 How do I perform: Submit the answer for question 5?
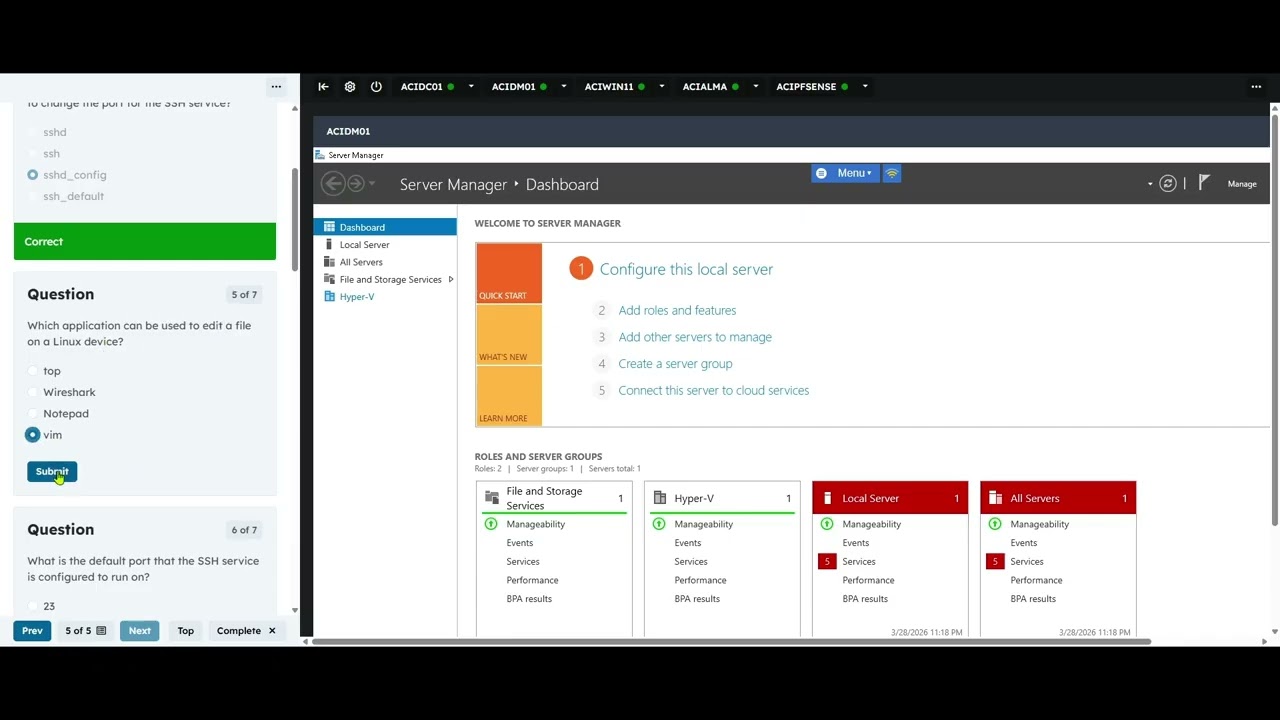52,471
